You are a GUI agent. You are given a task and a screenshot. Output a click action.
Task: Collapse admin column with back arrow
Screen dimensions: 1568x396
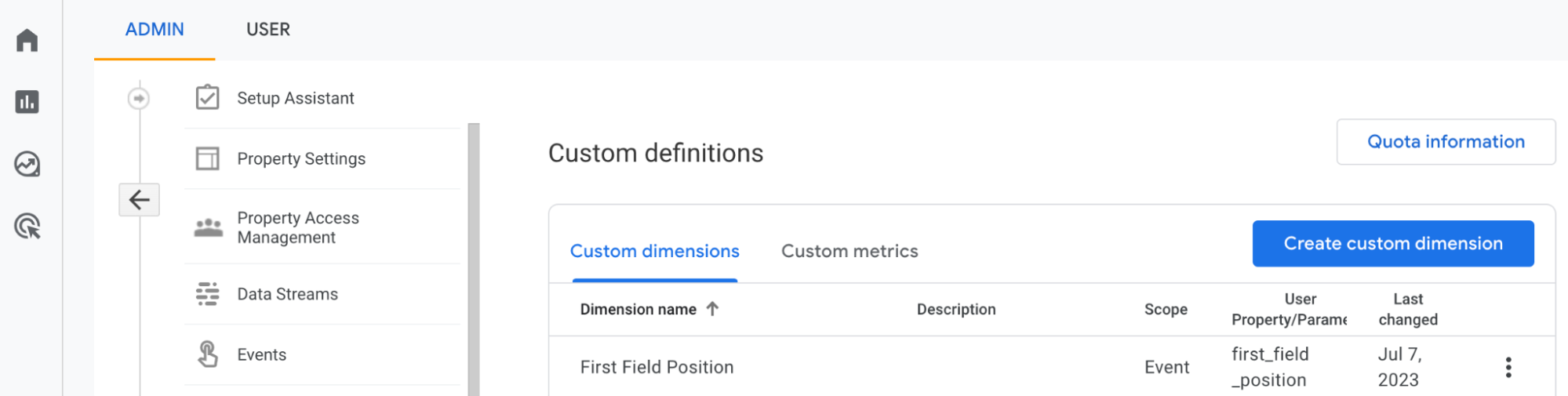click(140, 200)
